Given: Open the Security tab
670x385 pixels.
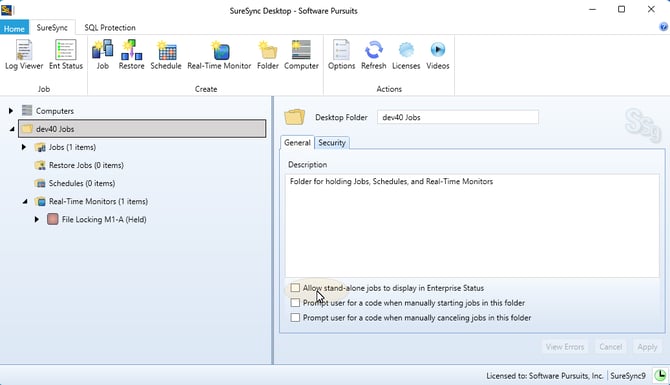Looking at the screenshot, I should click(332, 143).
